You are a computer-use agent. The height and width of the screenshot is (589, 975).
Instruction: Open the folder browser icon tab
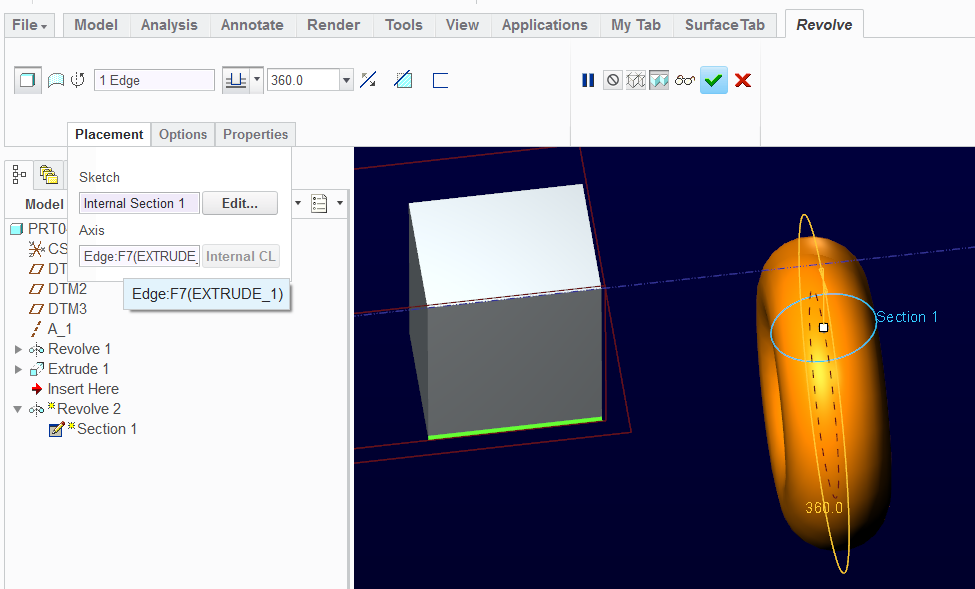(x=48, y=175)
